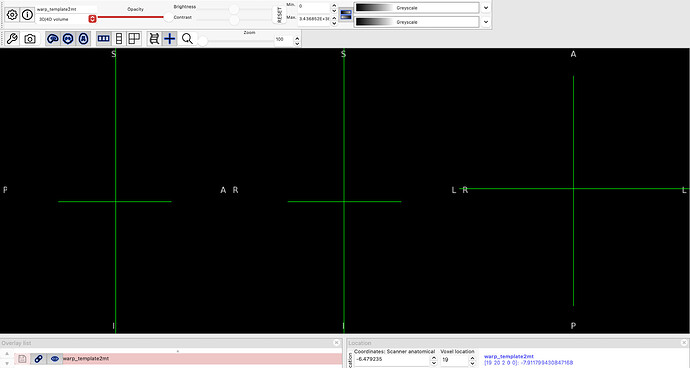Reset zoom with the magnifier icon
This screenshot has height=368, width=690.
187,39
